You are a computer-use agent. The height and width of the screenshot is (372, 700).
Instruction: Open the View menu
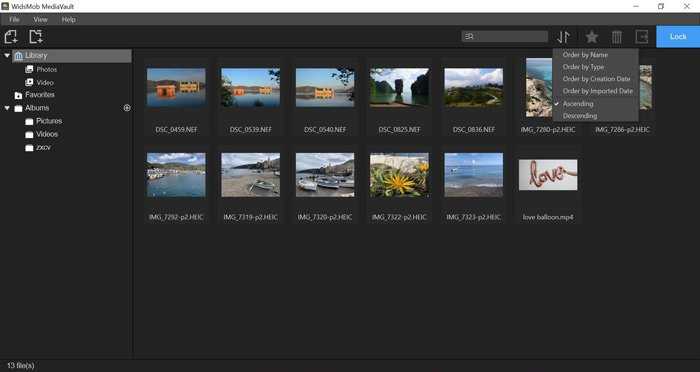point(41,20)
